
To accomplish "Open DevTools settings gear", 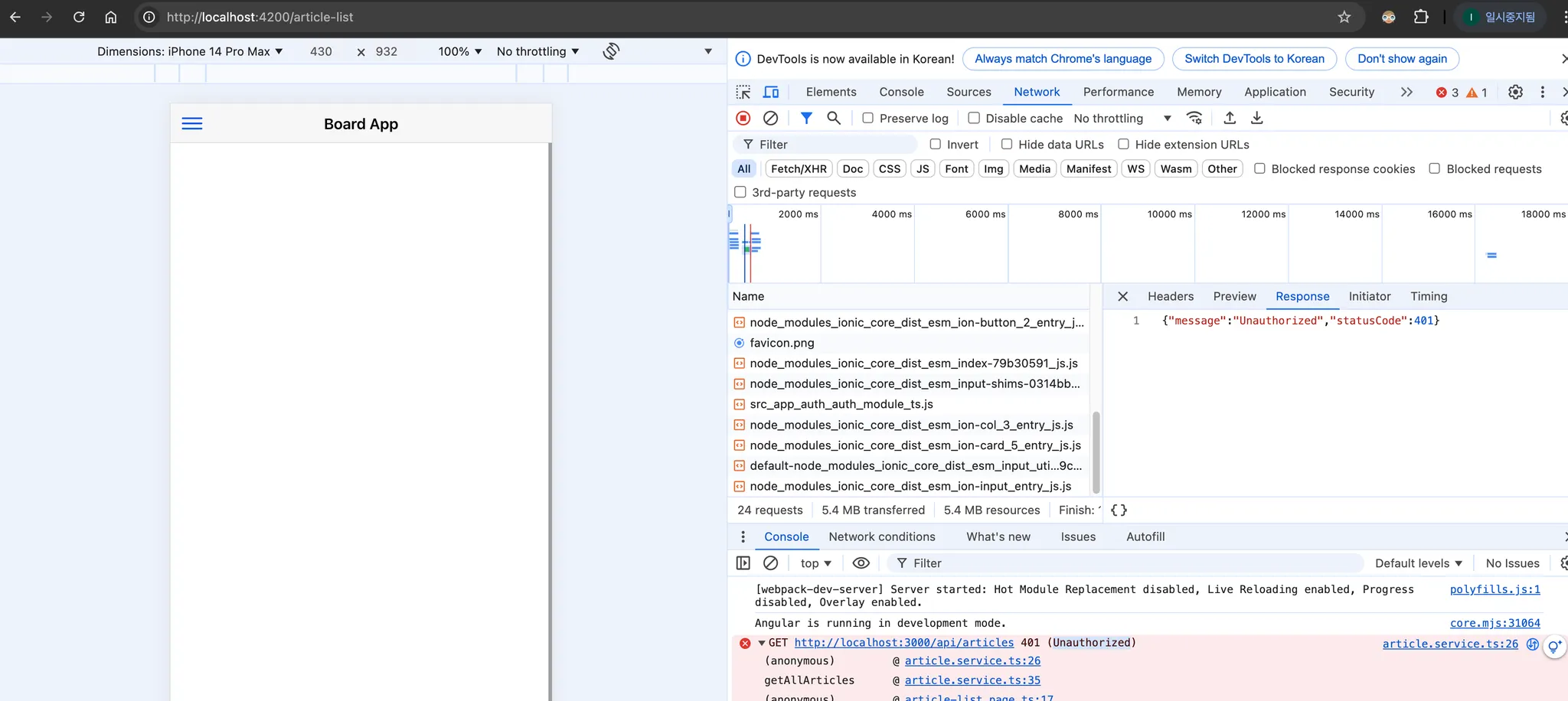I will coord(1515,92).
